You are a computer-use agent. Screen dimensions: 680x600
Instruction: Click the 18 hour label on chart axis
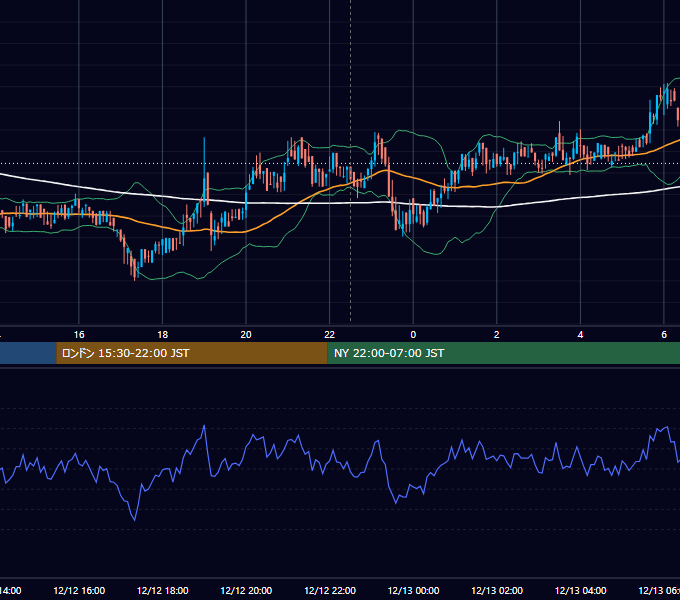pos(163,335)
